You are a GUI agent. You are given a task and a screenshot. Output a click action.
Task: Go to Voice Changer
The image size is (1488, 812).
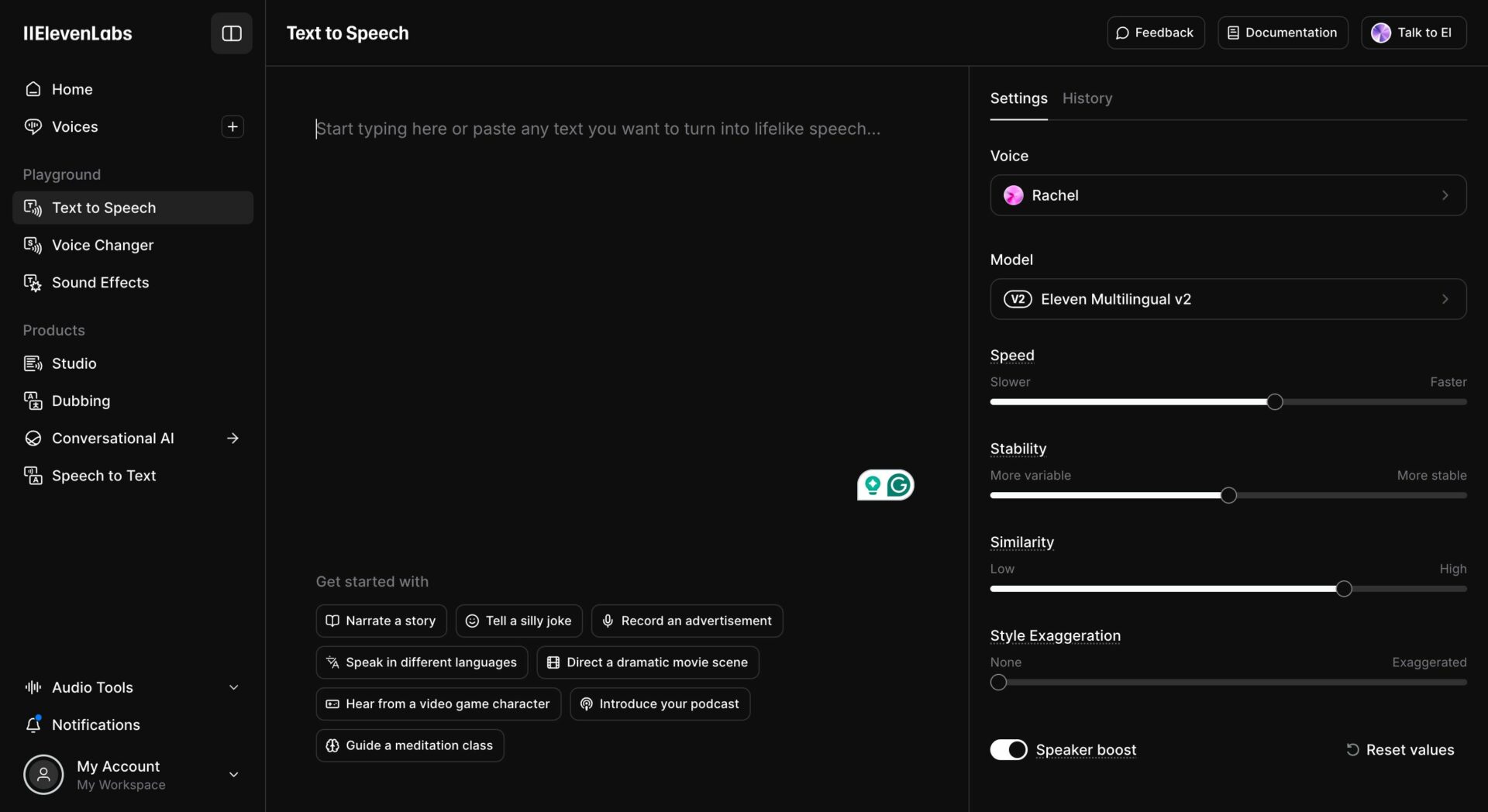coord(133,245)
